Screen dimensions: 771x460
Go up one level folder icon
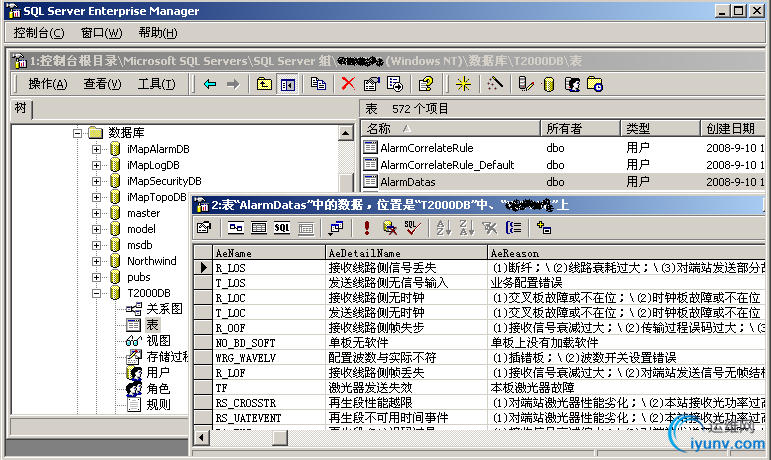264,84
